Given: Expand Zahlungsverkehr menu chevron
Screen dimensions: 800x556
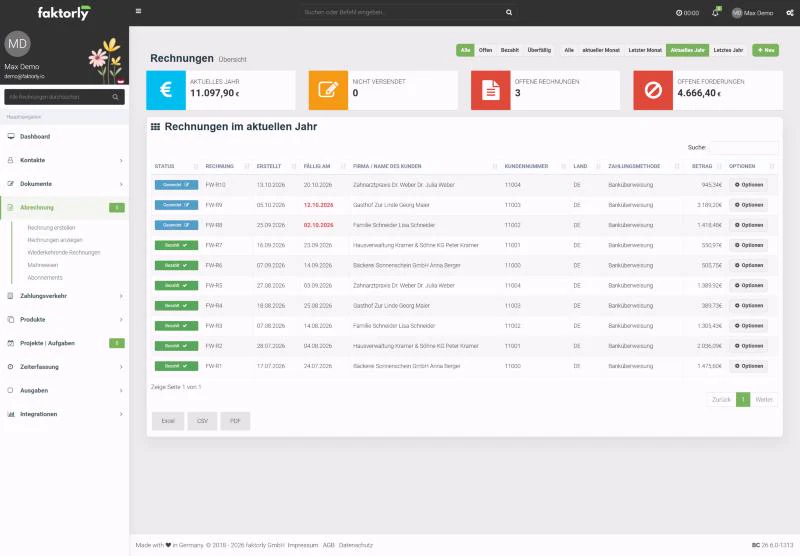Looking at the screenshot, I should [121, 296].
